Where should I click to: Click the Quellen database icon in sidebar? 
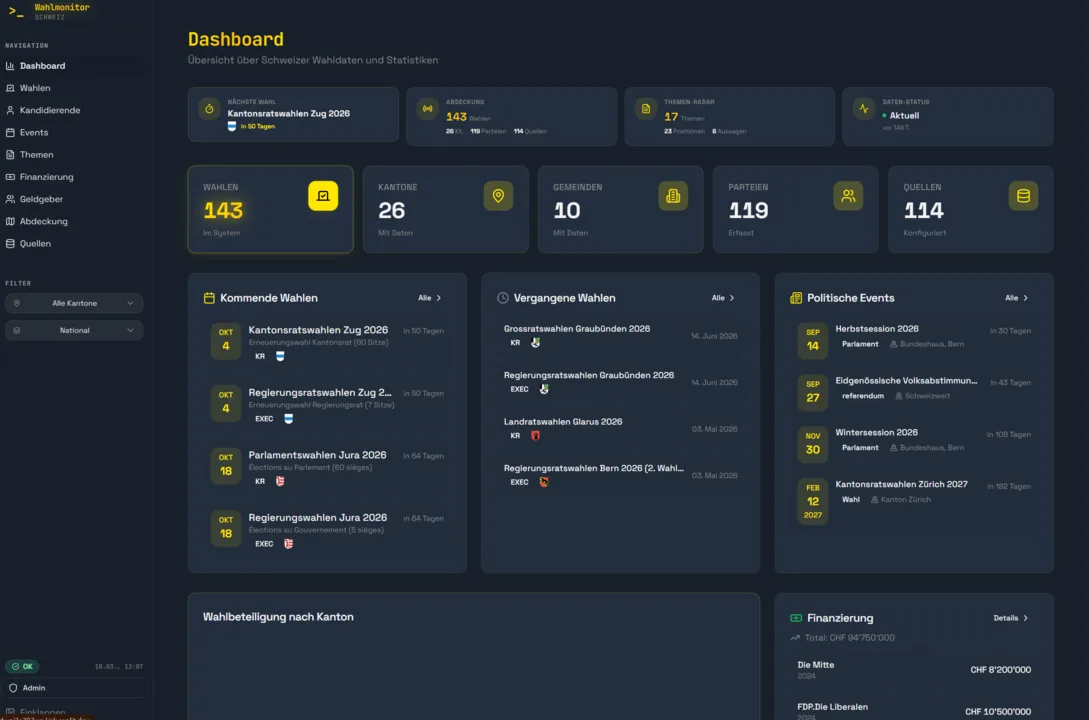(10, 244)
